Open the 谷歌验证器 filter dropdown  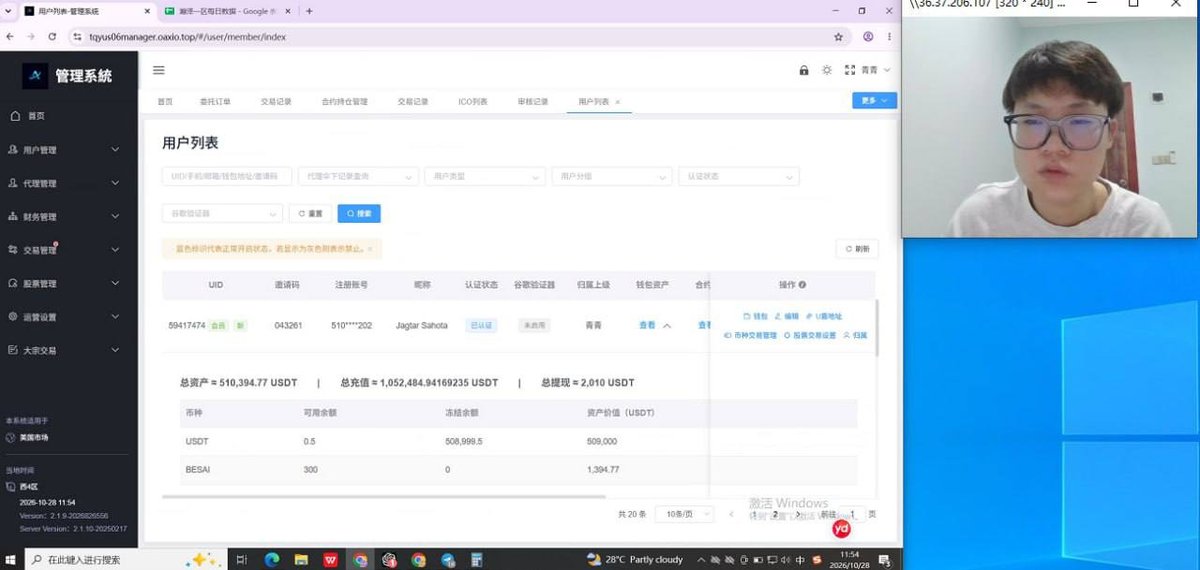pyautogui.click(x=222, y=214)
